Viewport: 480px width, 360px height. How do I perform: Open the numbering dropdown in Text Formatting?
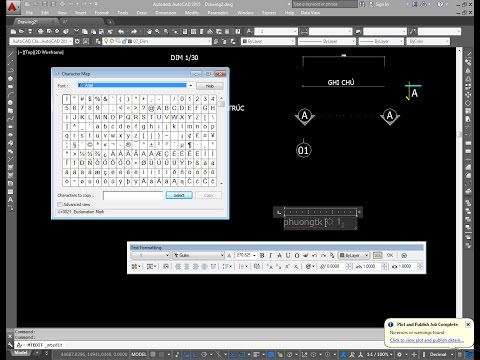pos(242,266)
